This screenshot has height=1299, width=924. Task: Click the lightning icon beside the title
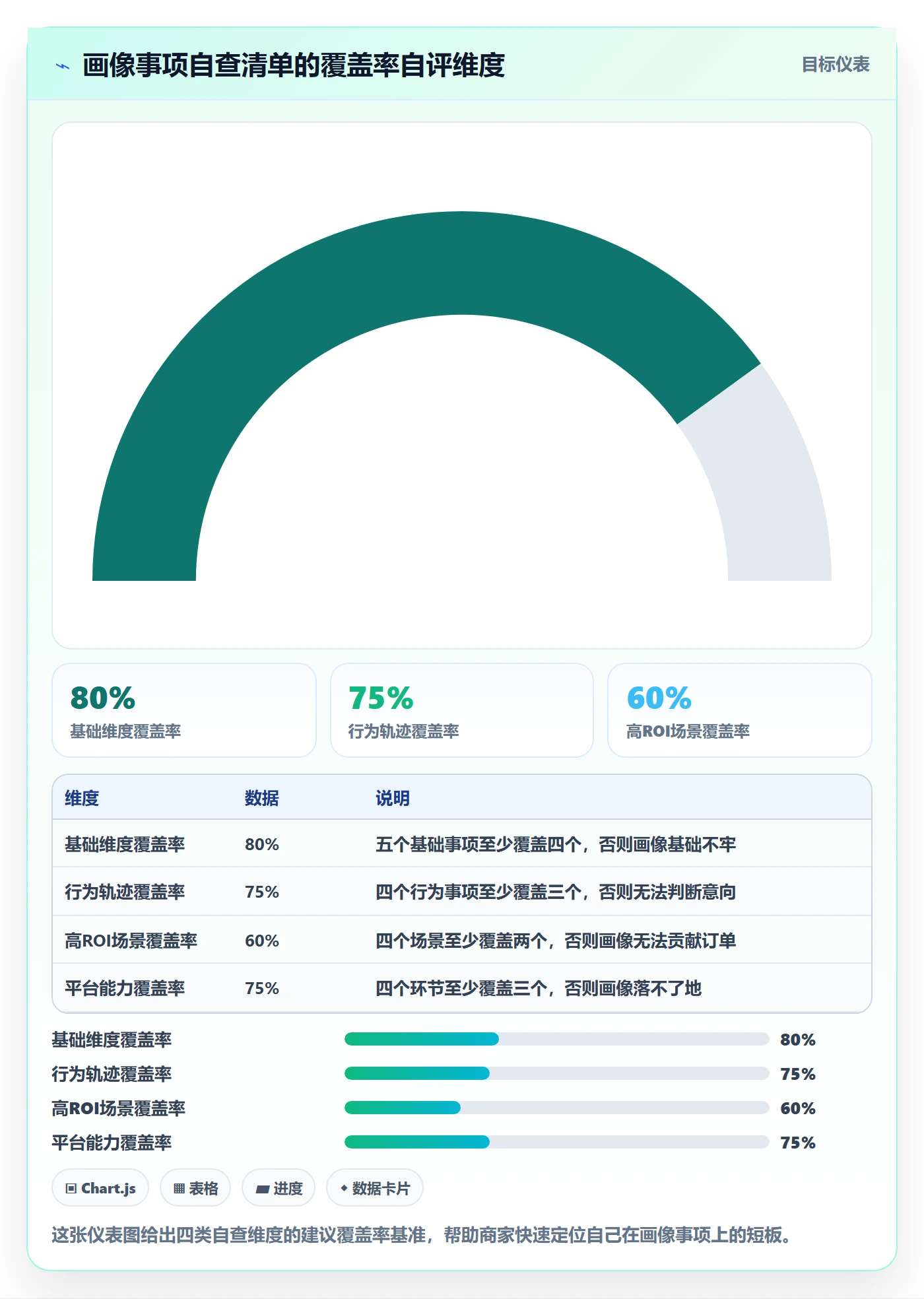tap(63, 66)
